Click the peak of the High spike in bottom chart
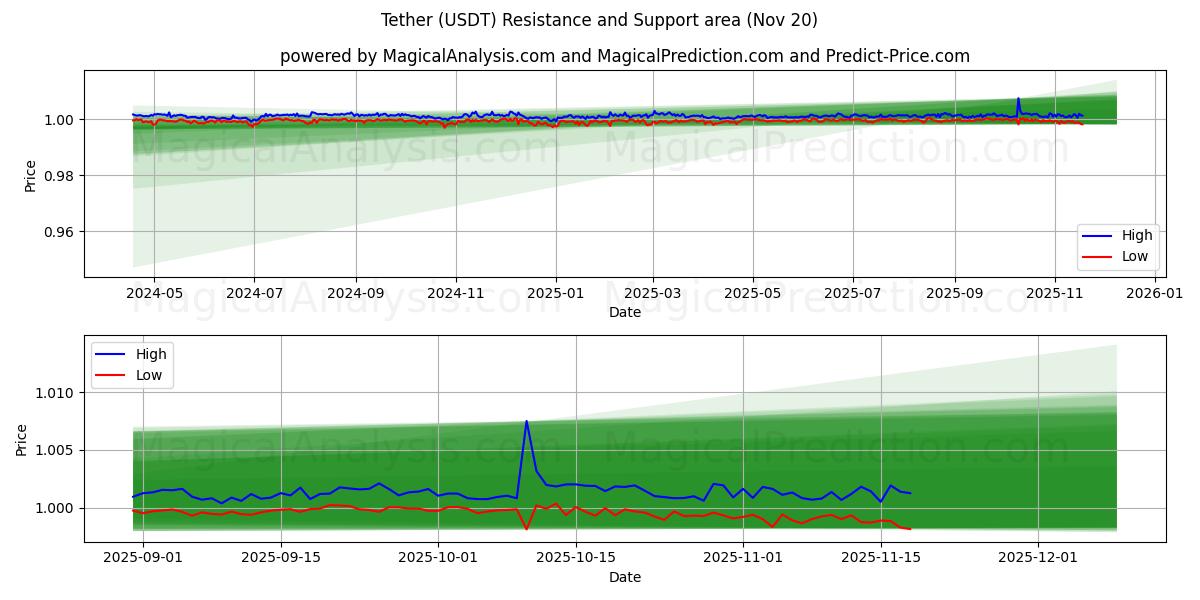 point(527,421)
